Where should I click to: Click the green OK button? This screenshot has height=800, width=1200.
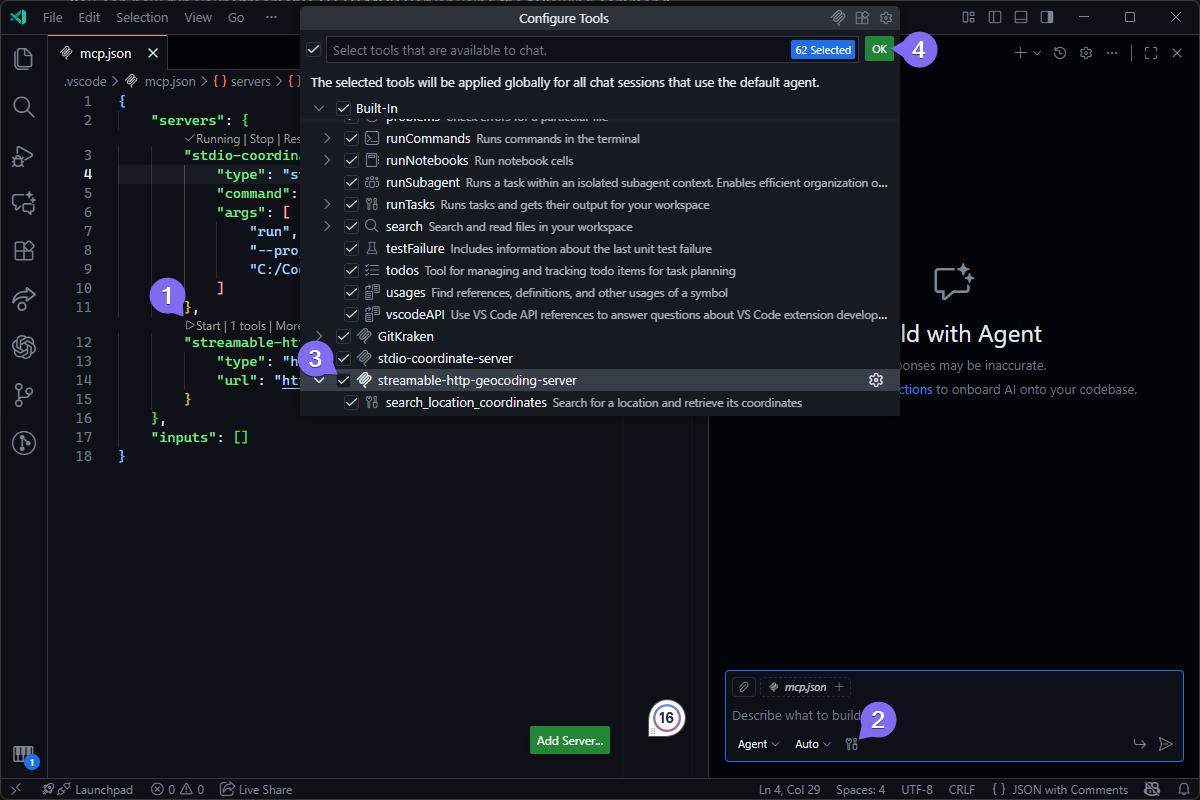click(879, 48)
